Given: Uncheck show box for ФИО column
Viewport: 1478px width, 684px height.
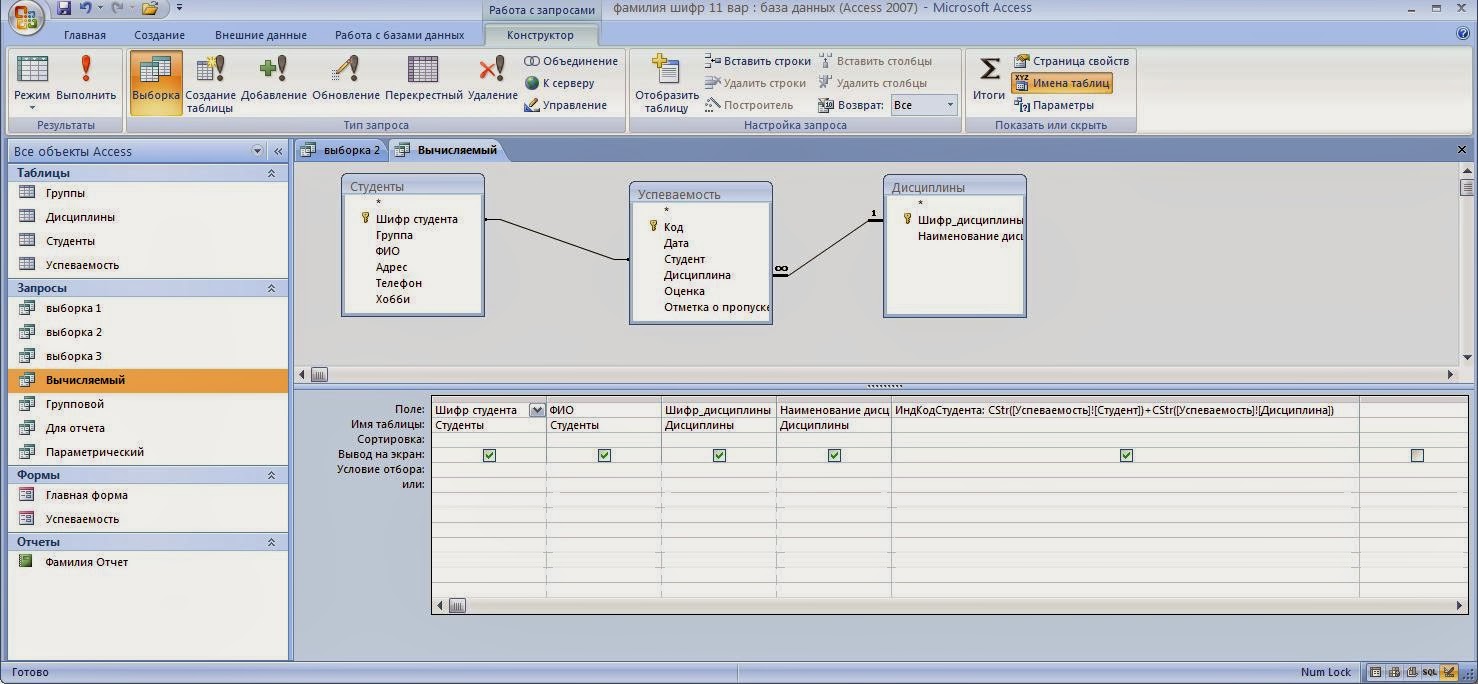Looking at the screenshot, I should (x=604, y=455).
